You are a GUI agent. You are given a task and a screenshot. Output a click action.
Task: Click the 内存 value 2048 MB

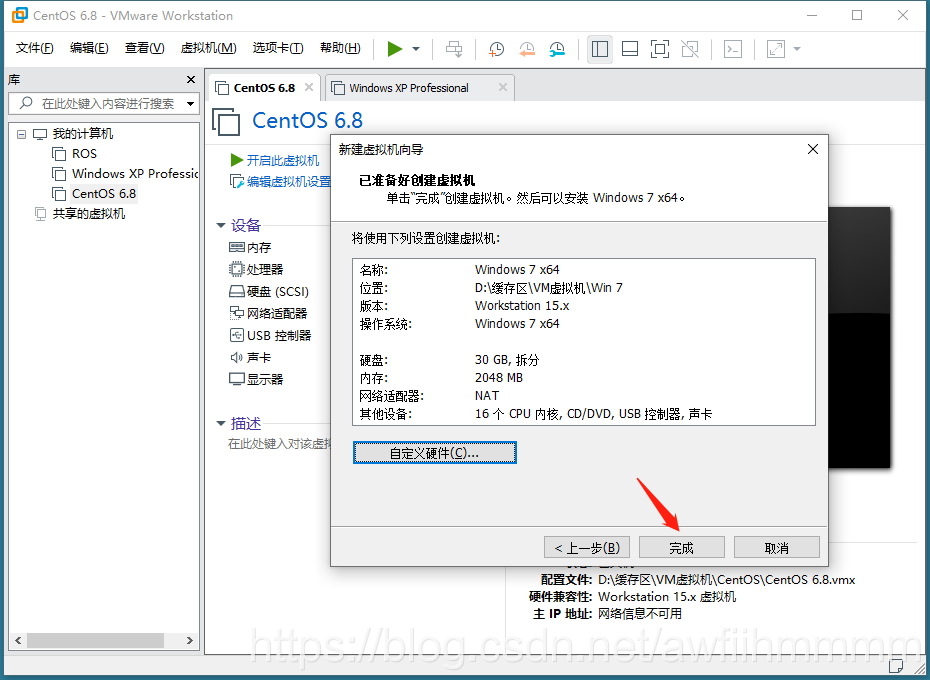tap(499, 378)
